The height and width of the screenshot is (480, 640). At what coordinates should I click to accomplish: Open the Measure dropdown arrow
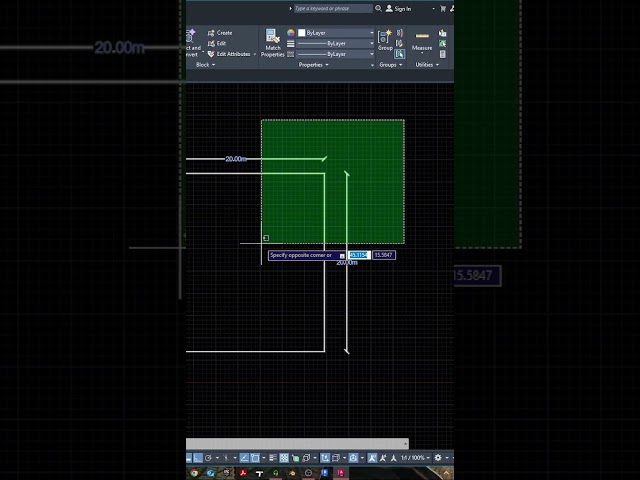point(422,53)
